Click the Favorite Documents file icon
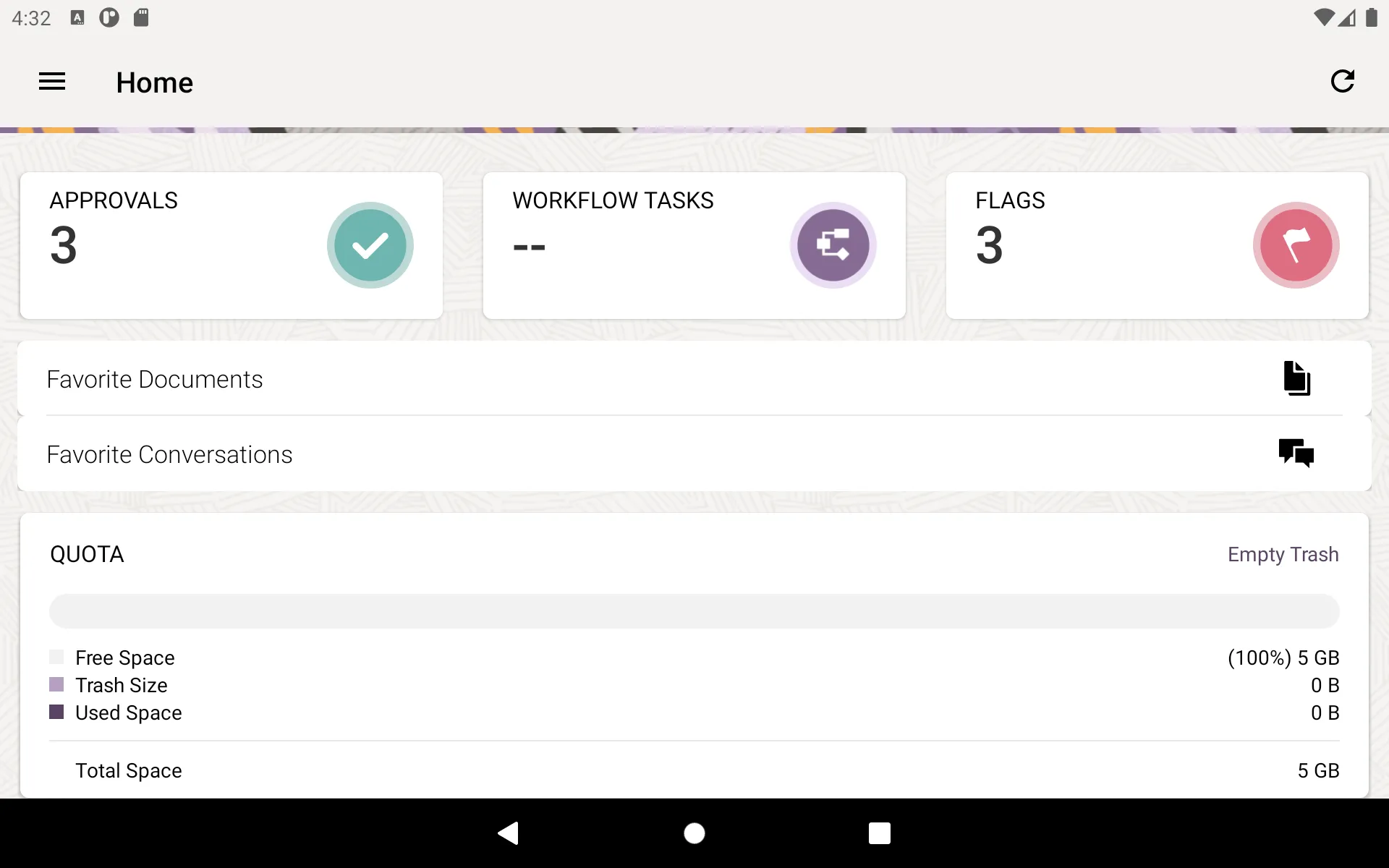 click(x=1296, y=378)
